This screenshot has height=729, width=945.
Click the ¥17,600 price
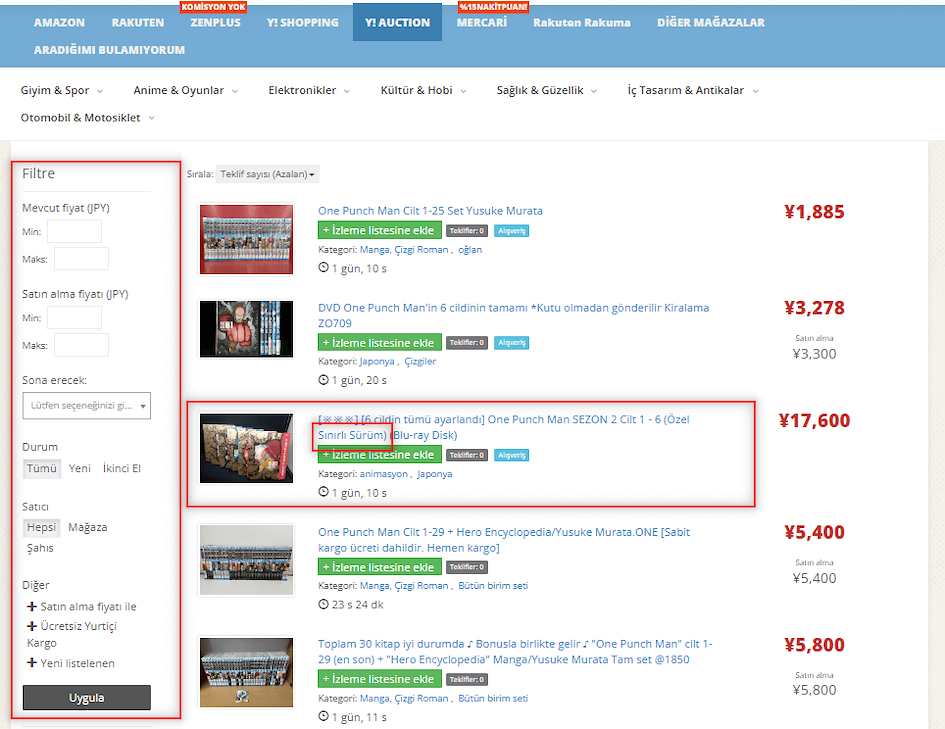pyautogui.click(x=814, y=421)
